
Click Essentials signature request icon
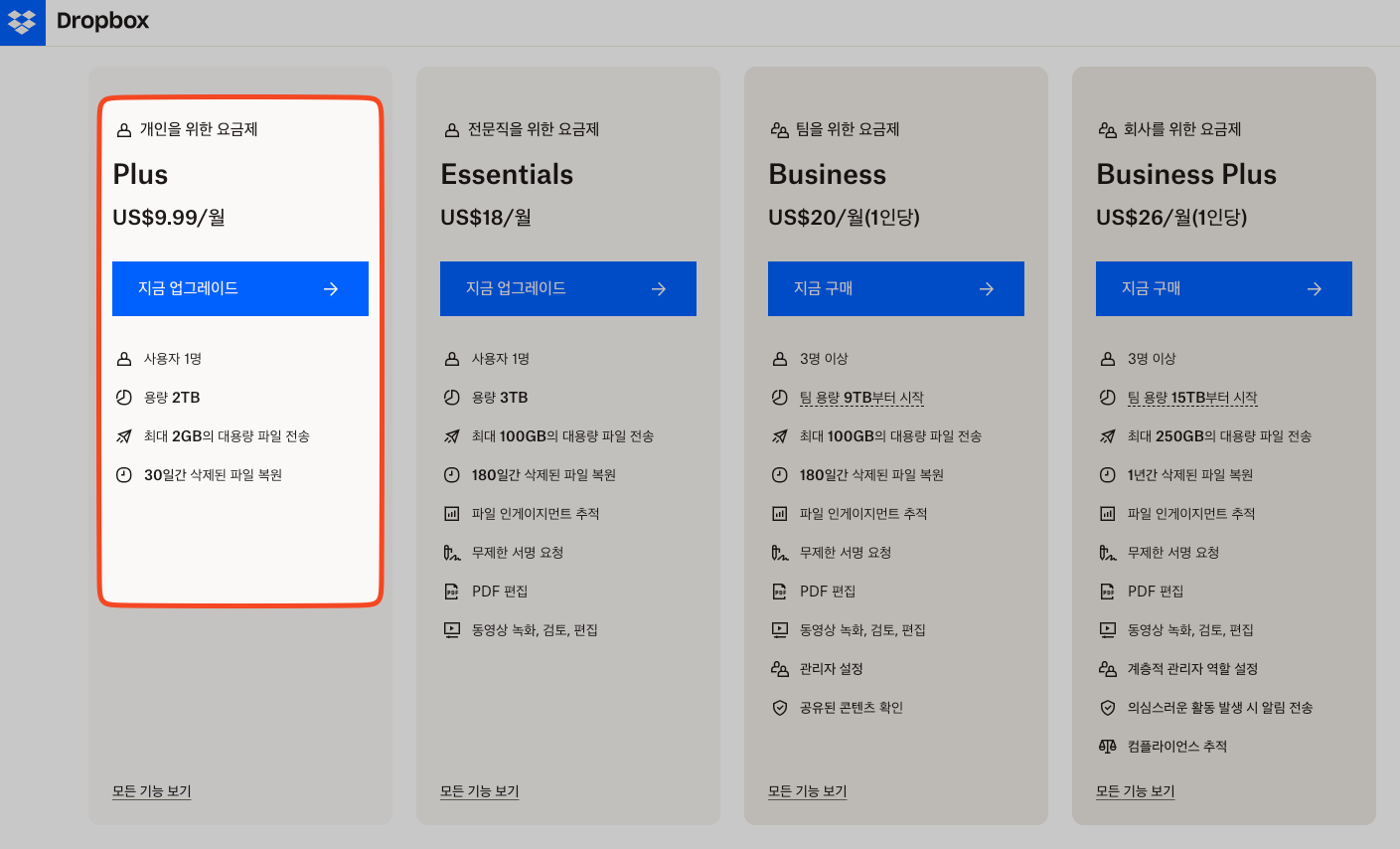click(x=452, y=553)
